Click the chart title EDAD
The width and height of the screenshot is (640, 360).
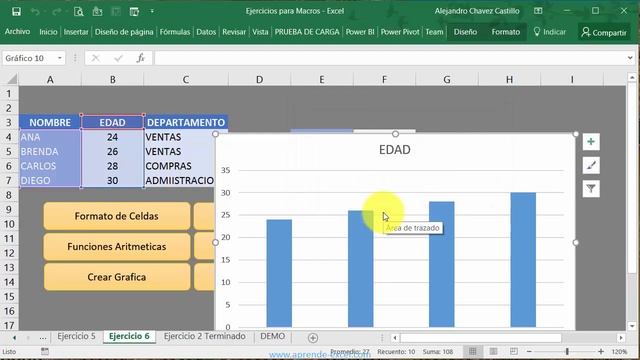click(395, 150)
